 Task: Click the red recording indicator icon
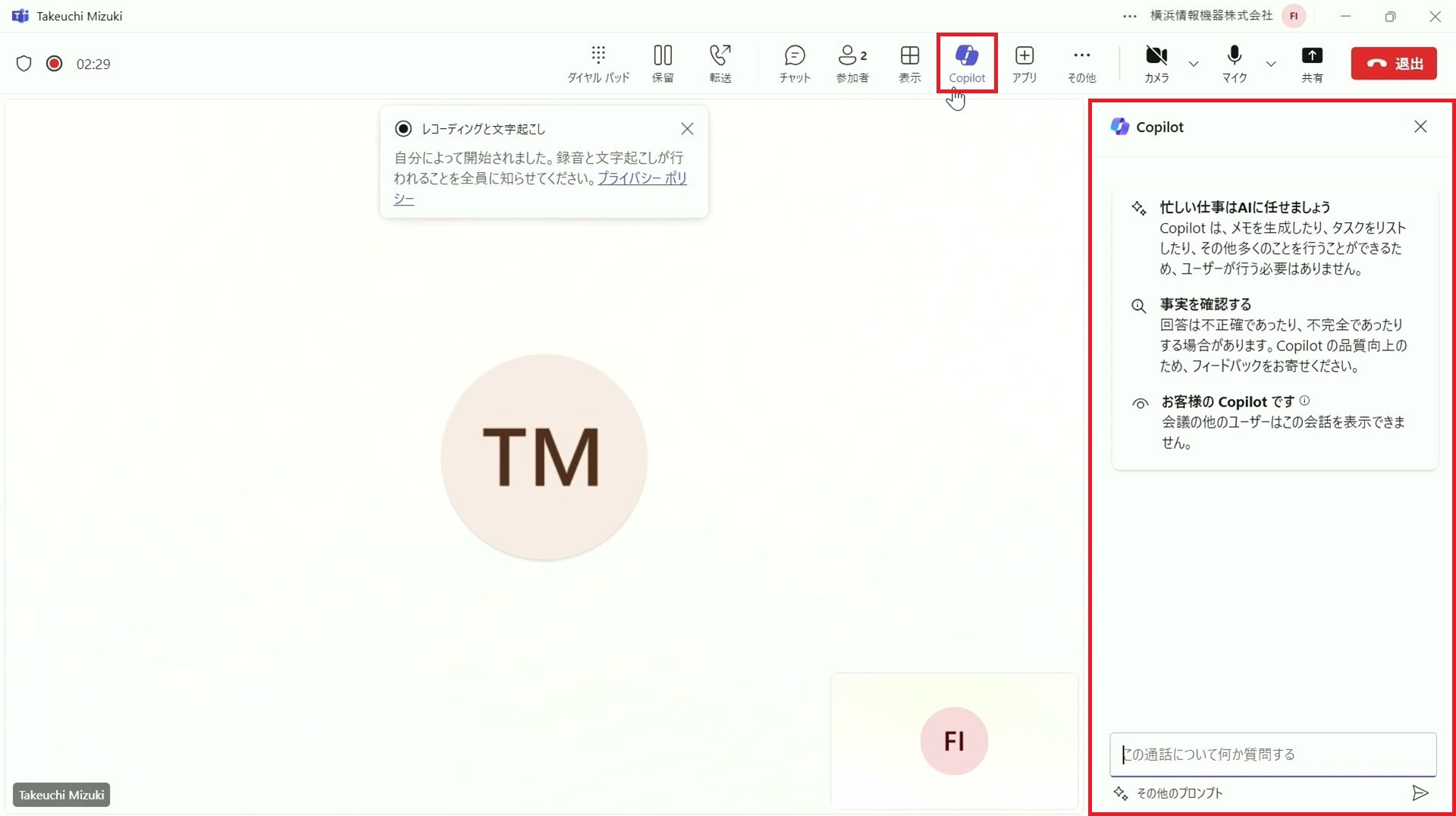tap(54, 64)
